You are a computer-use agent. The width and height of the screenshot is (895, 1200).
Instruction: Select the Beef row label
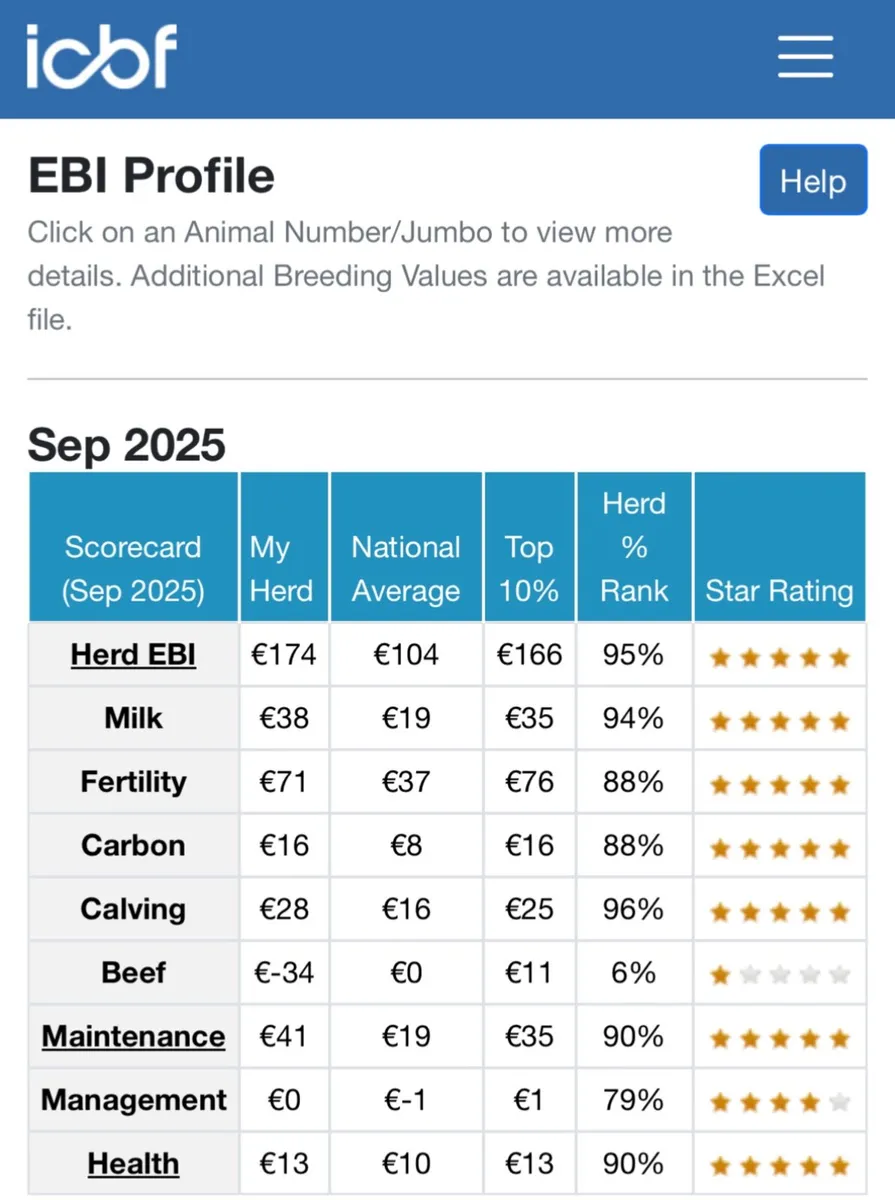tap(133, 973)
